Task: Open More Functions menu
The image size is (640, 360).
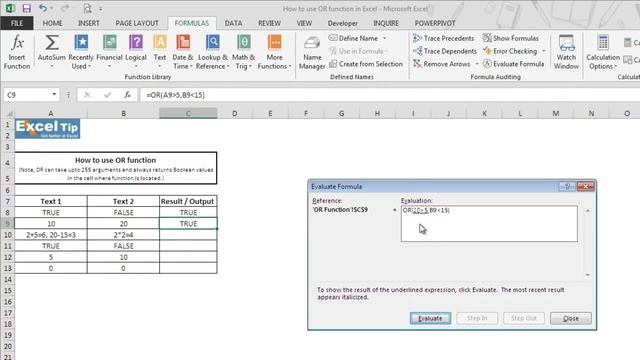Action: (274, 52)
